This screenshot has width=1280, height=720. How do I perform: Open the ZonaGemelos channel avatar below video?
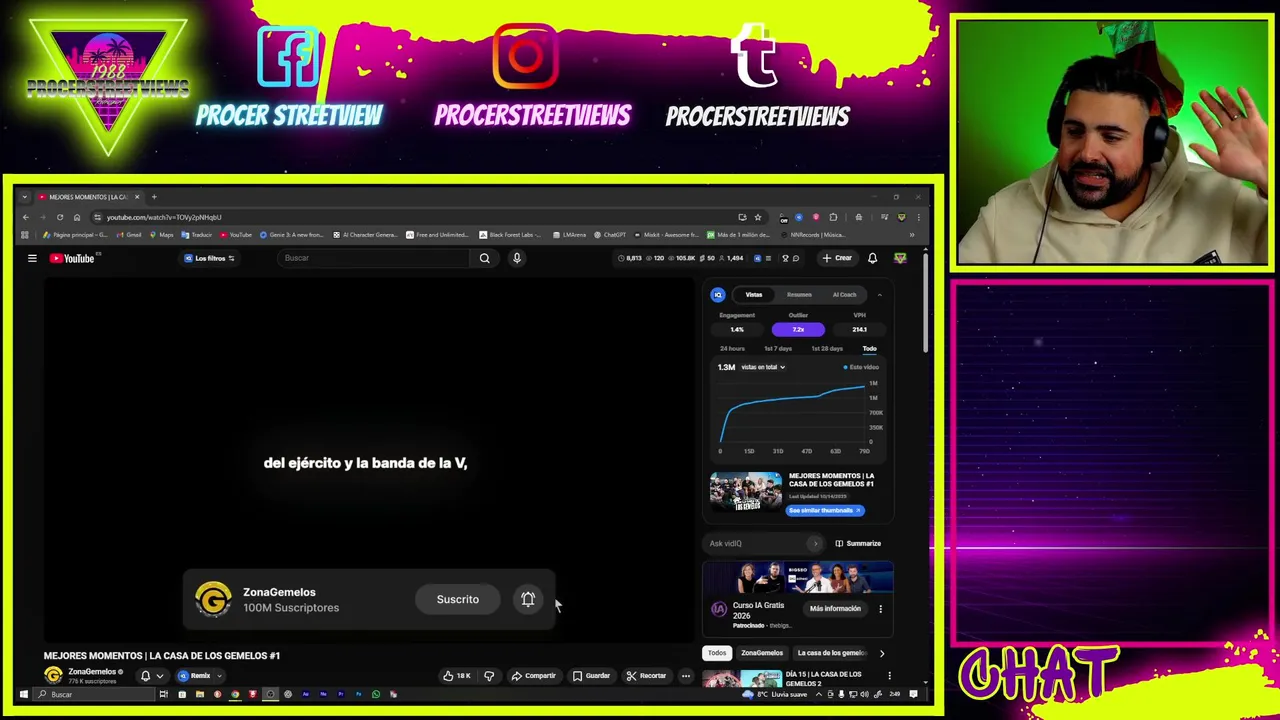tap(53, 675)
